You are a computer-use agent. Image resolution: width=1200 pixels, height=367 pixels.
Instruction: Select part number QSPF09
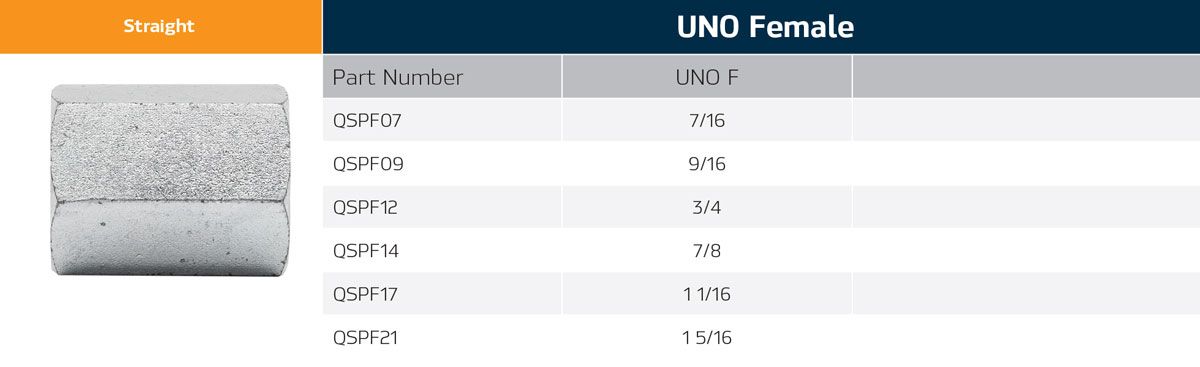(x=368, y=164)
